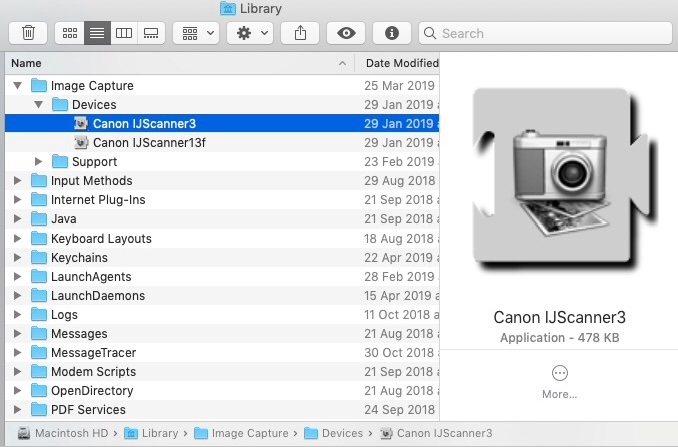This screenshot has height=447, width=678.
Task: Click the Devices folder icon in list
Action: point(60,105)
